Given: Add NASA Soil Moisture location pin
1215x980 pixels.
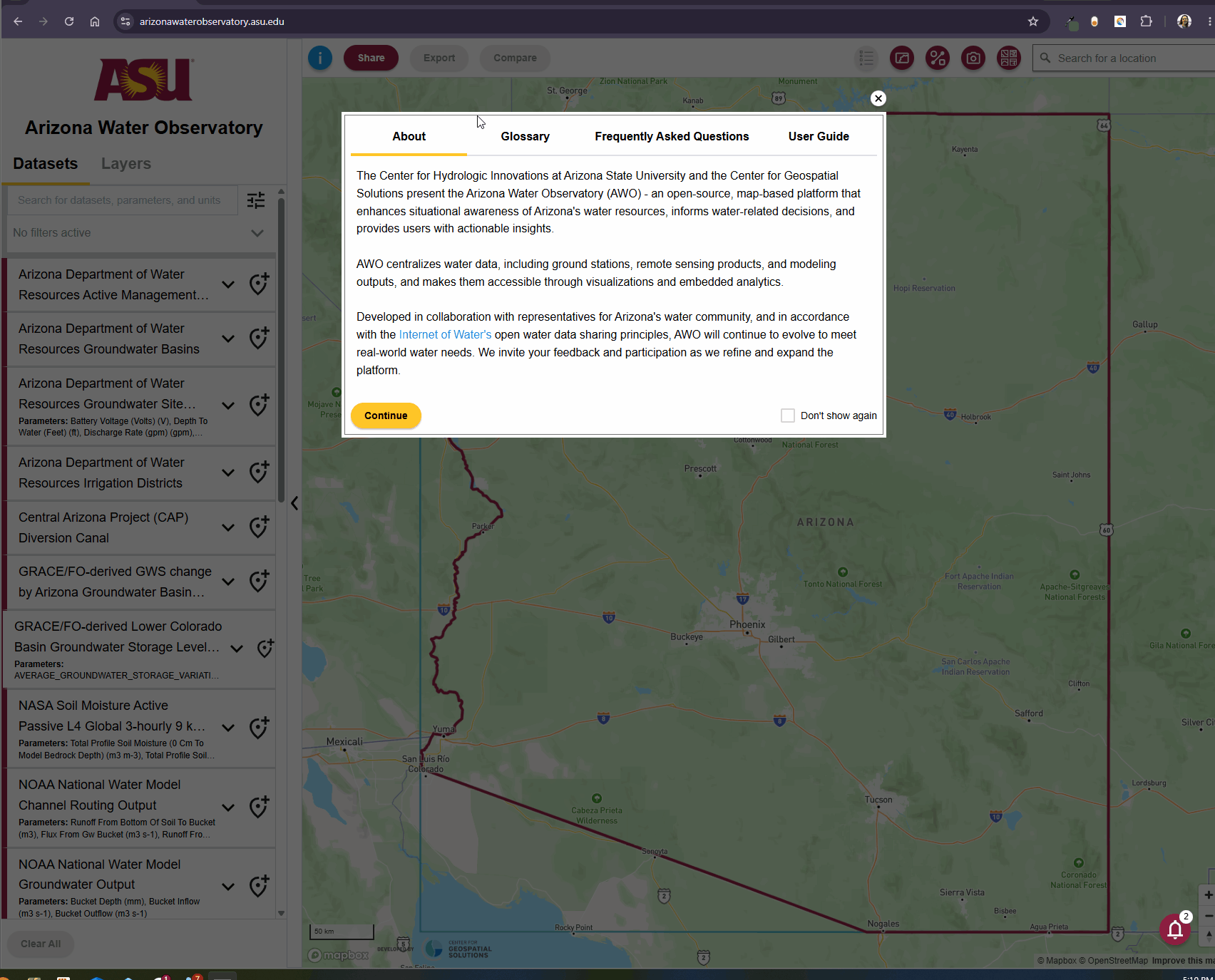Looking at the screenshot, I should click(259, 728).
